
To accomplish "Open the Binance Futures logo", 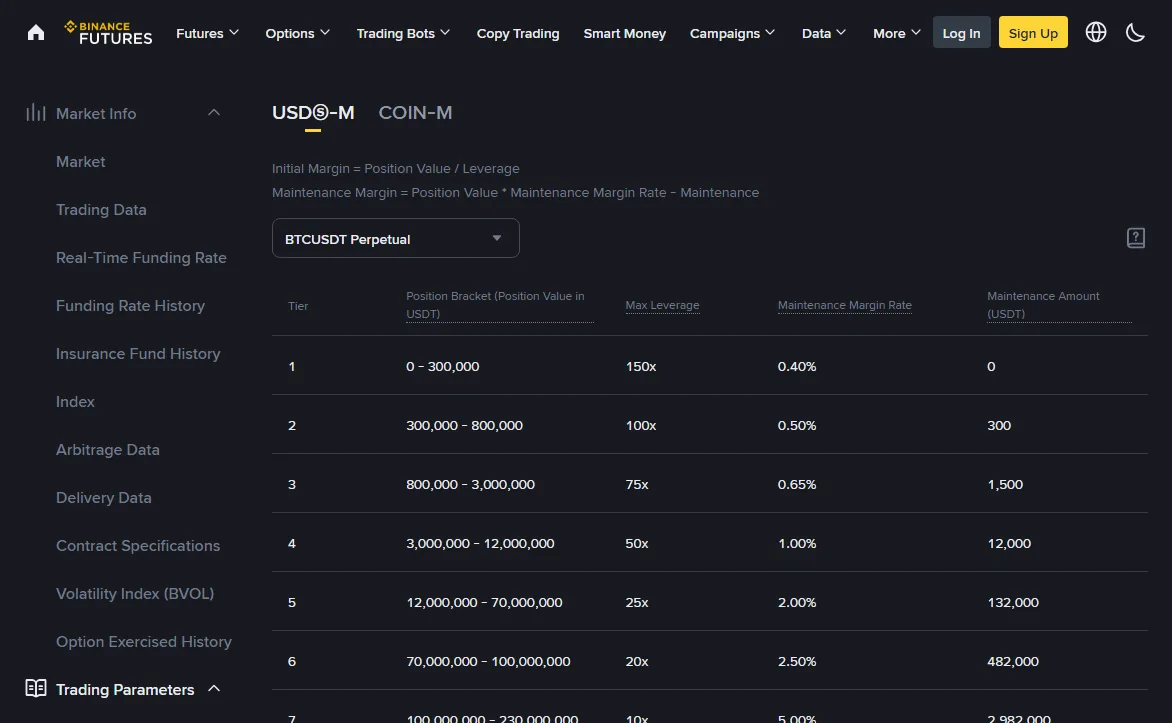I will pyautogui.click(x=108, y=33).
